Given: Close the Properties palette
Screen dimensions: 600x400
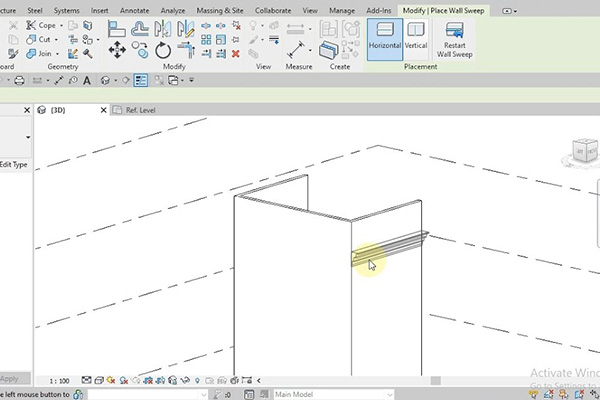Looking at the screenshot, I should point(27,110).
